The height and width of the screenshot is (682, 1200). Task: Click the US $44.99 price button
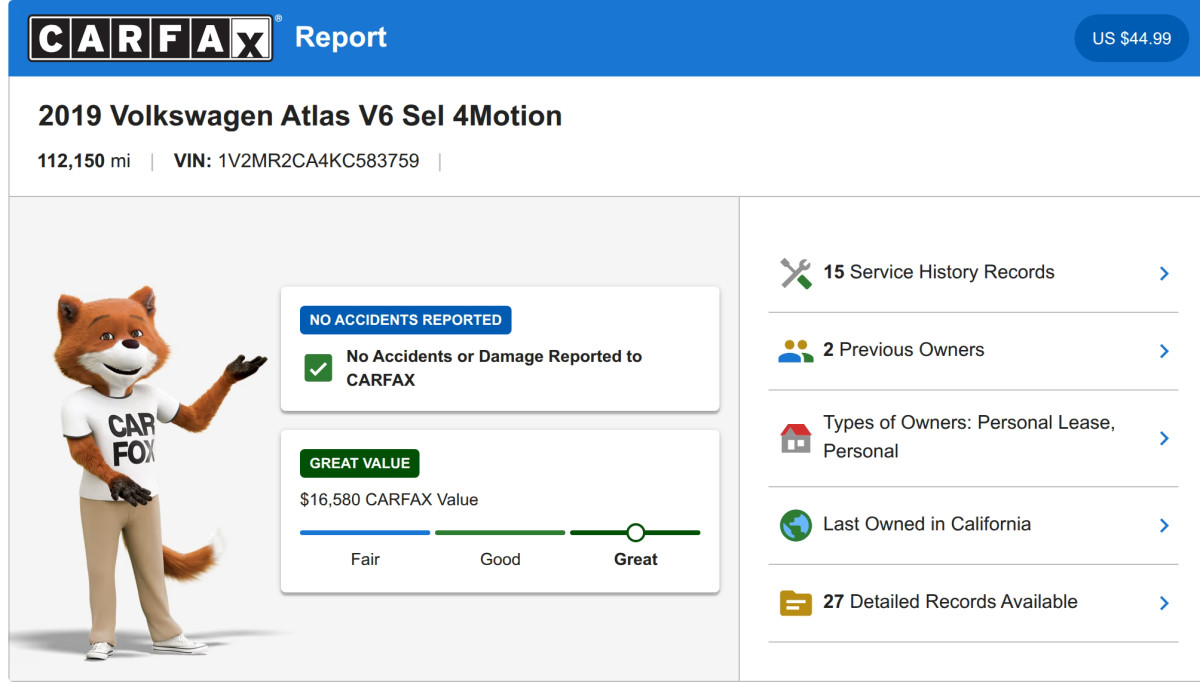(1131, 38)
